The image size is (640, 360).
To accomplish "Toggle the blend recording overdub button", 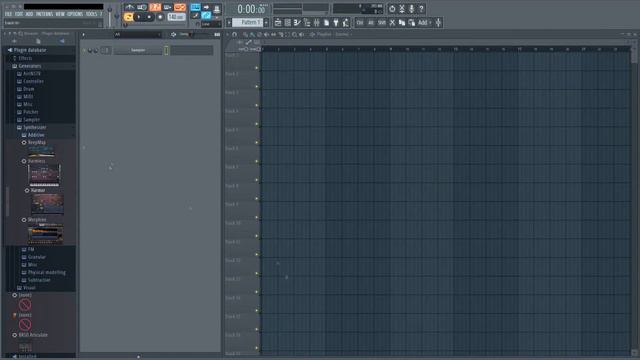I will 167,7.
